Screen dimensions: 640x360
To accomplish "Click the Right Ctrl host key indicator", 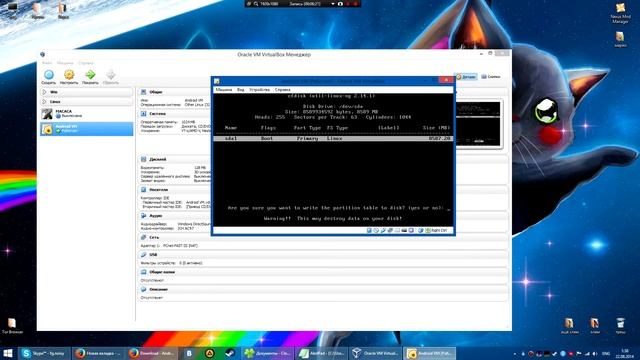I will (438, 231).
